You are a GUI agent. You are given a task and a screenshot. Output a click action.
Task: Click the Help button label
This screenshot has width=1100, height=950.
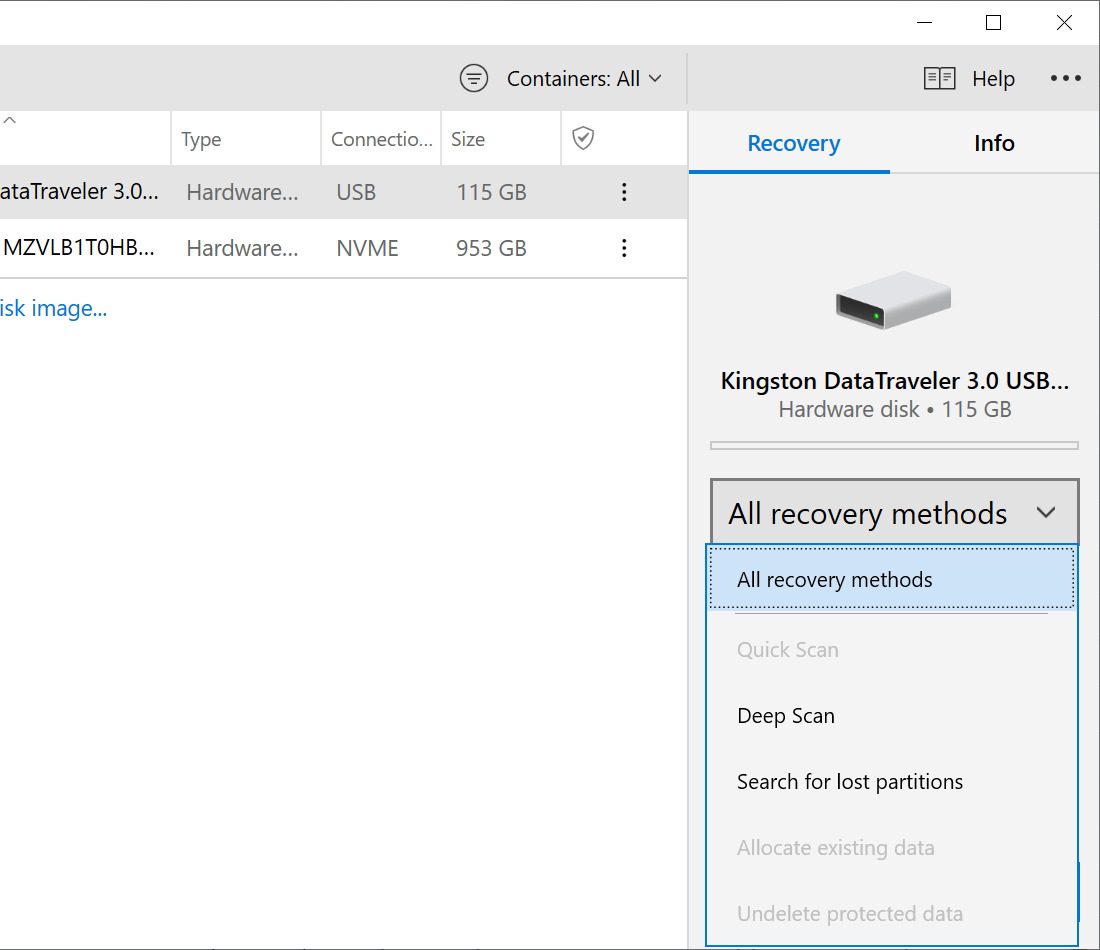pyautogui.click(x=993, y=79)
